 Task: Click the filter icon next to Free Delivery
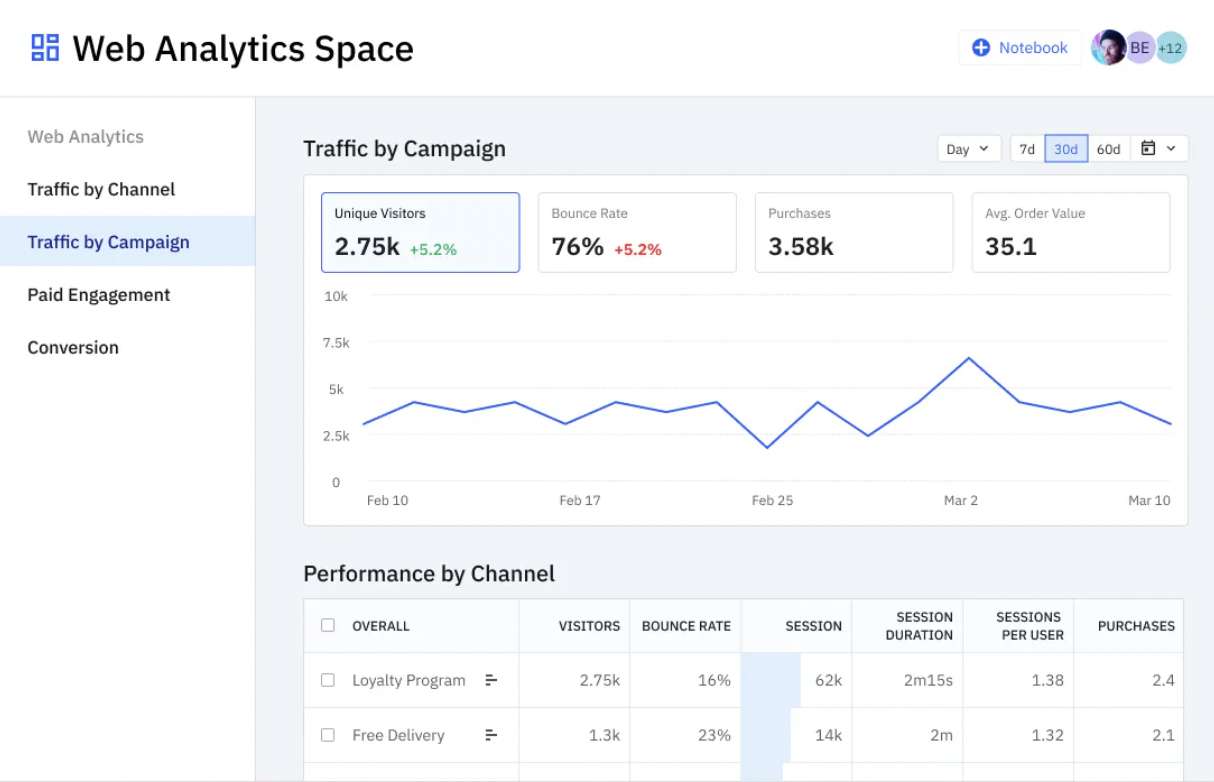pyautogui.click(x=491, y=735)
